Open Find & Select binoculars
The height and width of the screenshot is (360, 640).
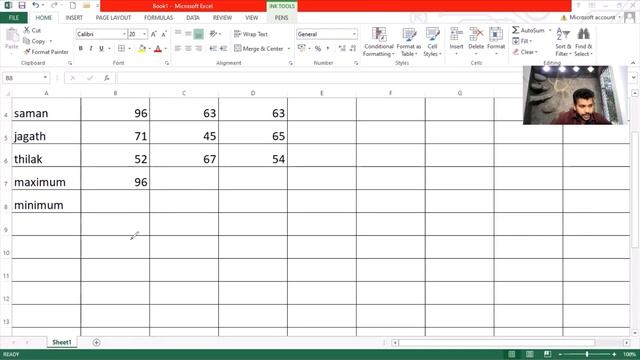click(583, 42)
